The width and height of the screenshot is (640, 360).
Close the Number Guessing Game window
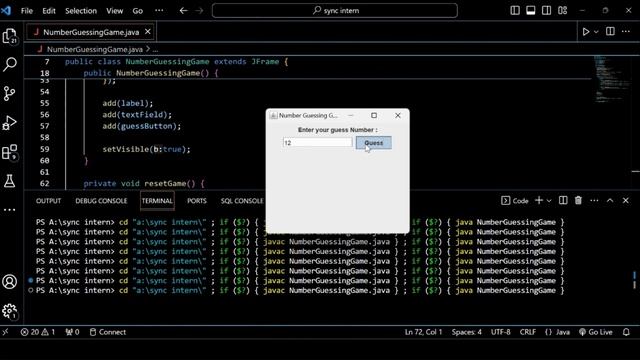click(398, 116)
